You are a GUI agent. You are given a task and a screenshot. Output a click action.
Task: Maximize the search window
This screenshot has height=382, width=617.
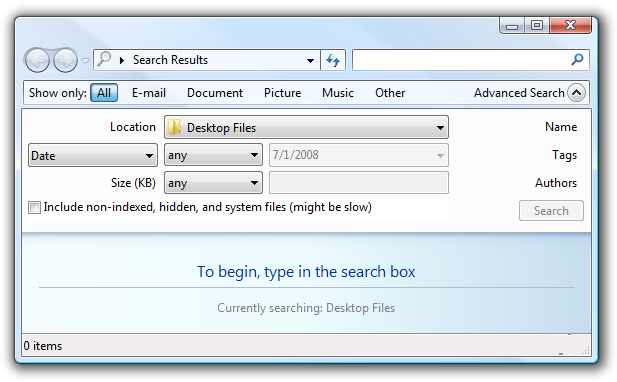tap(537, 26)
